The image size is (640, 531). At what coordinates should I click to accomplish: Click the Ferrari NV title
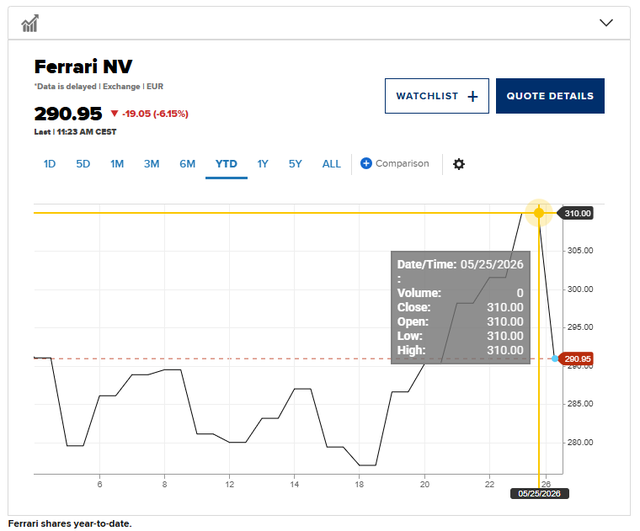coord(83,67)
